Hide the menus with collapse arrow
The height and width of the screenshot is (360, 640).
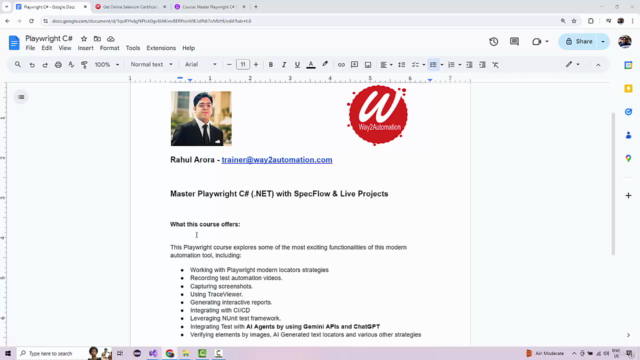(x=598, y=65)
